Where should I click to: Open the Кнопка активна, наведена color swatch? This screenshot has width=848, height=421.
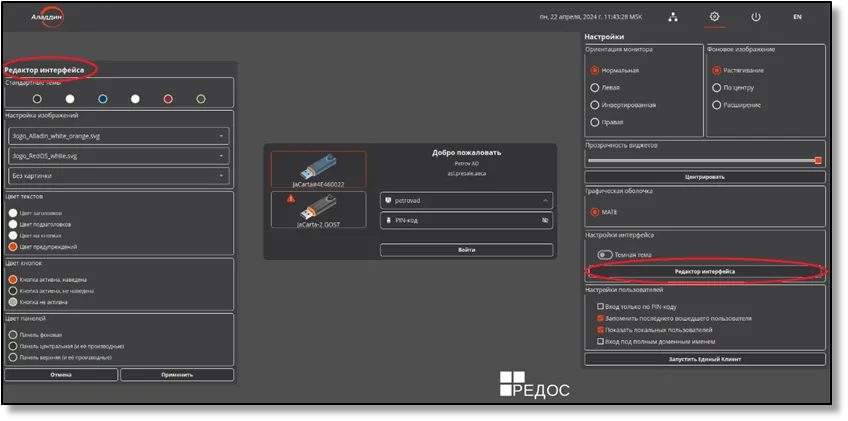coord(13,280)
